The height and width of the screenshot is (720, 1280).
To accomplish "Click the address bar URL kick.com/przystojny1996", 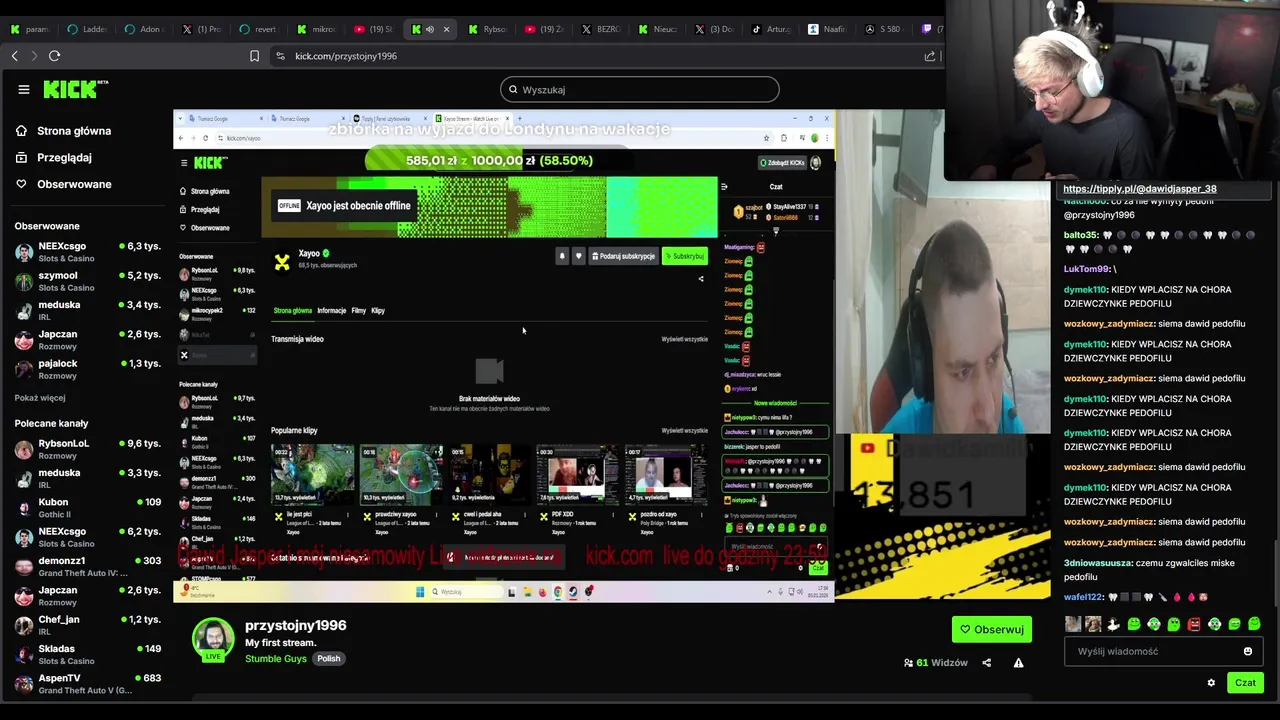I will click(x=346, y=56).
